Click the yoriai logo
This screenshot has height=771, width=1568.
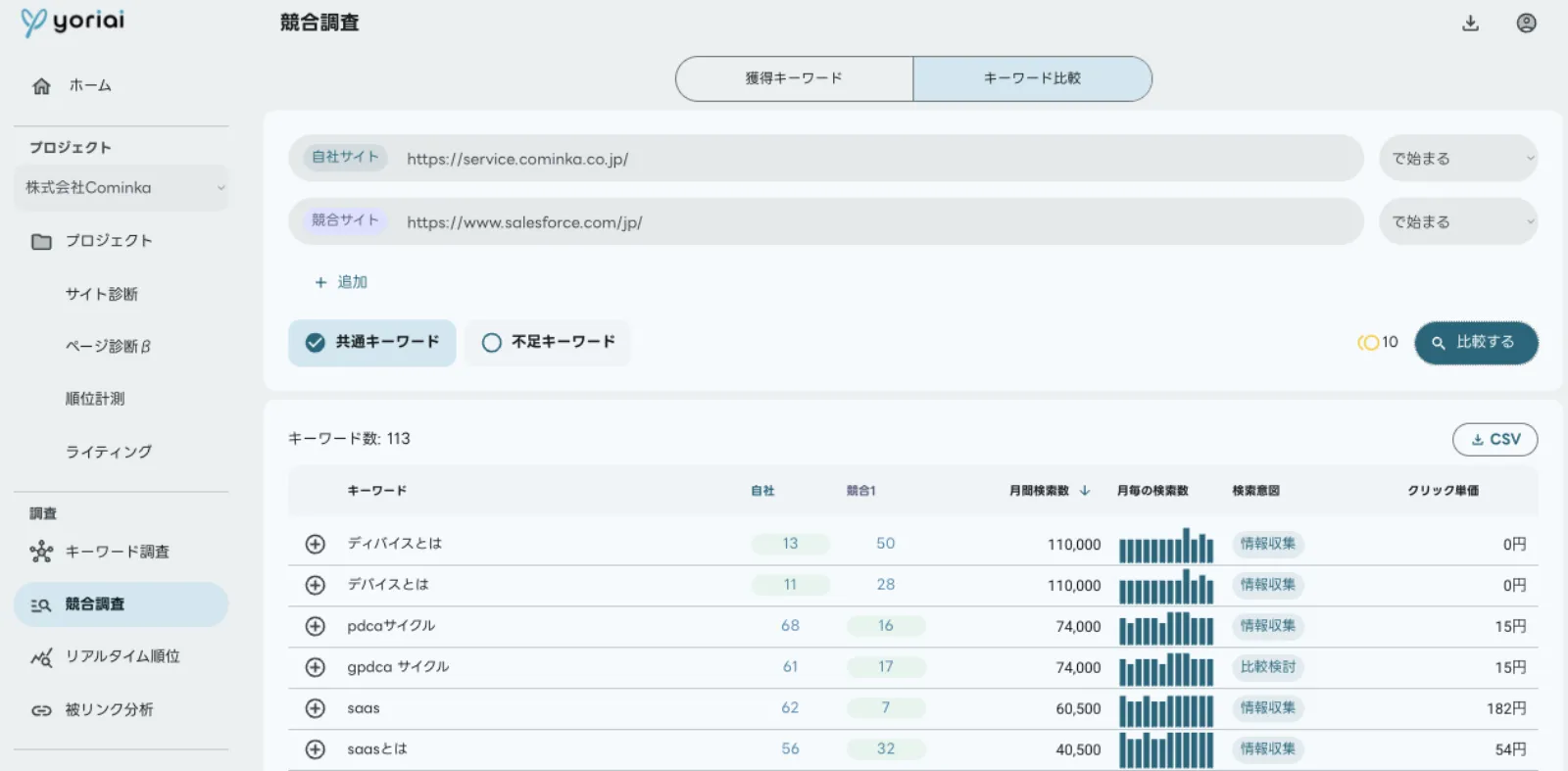[73, 22]
